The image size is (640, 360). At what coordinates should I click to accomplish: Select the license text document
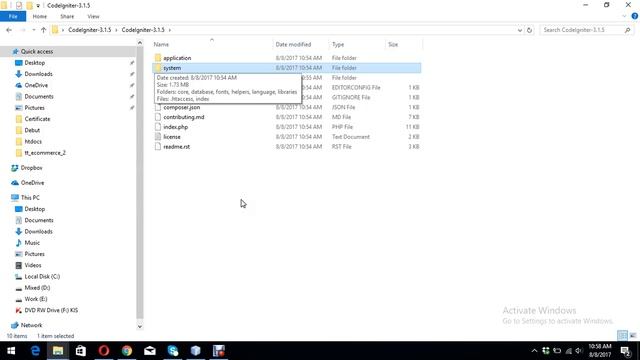click(x=172, y=137)
